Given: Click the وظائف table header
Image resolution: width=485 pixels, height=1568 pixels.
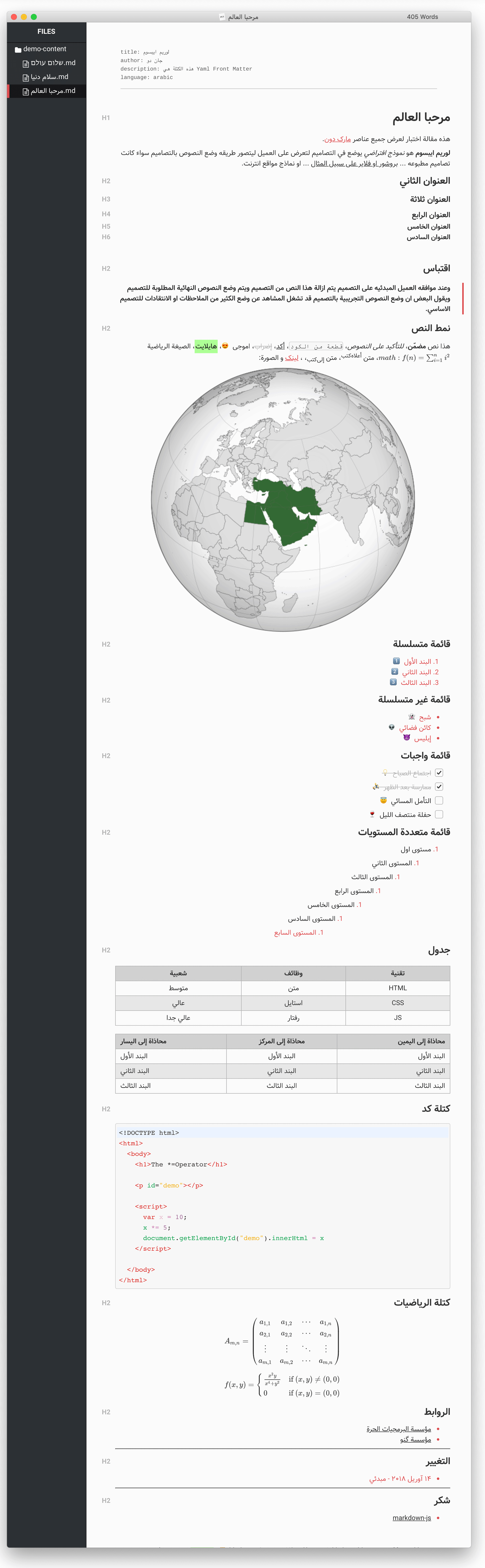Looking at the screenshot, I should point(293,973).
